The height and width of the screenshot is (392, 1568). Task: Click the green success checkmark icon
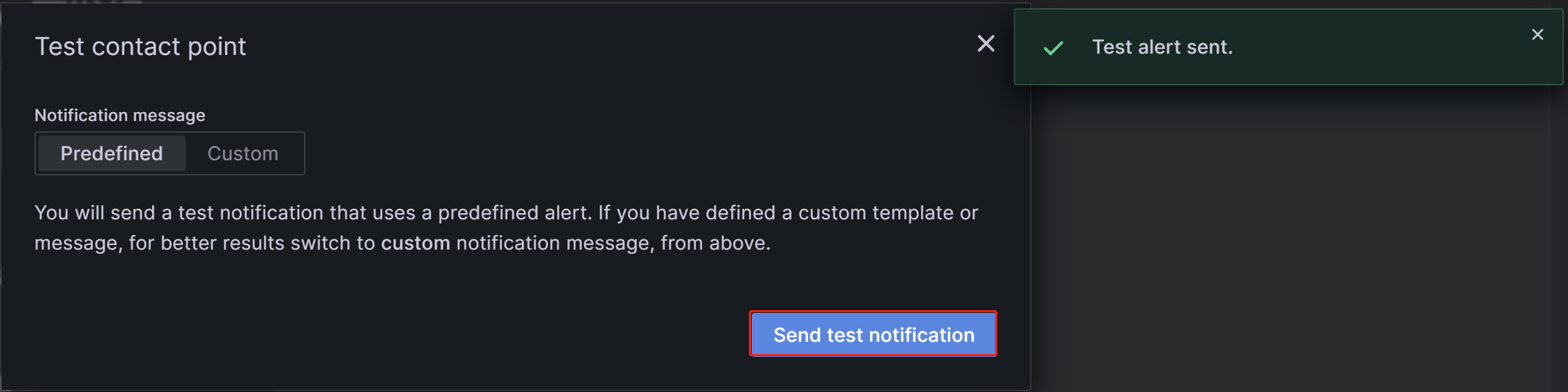[1053, 47]
